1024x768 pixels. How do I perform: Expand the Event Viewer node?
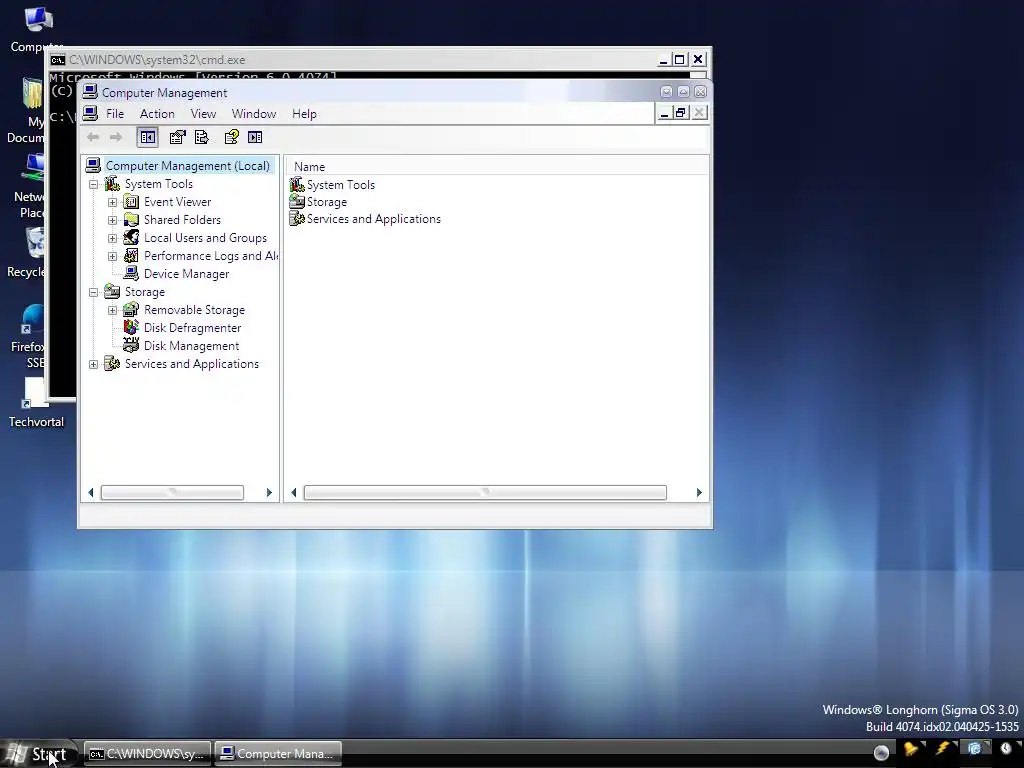click(112, 202)
